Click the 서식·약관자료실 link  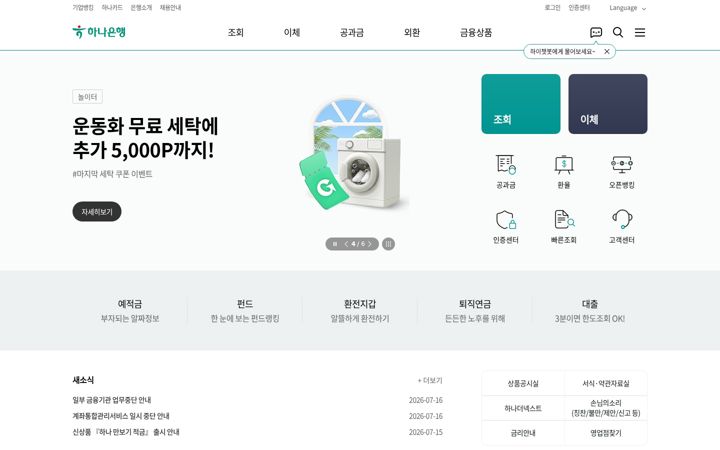point(606,383)
